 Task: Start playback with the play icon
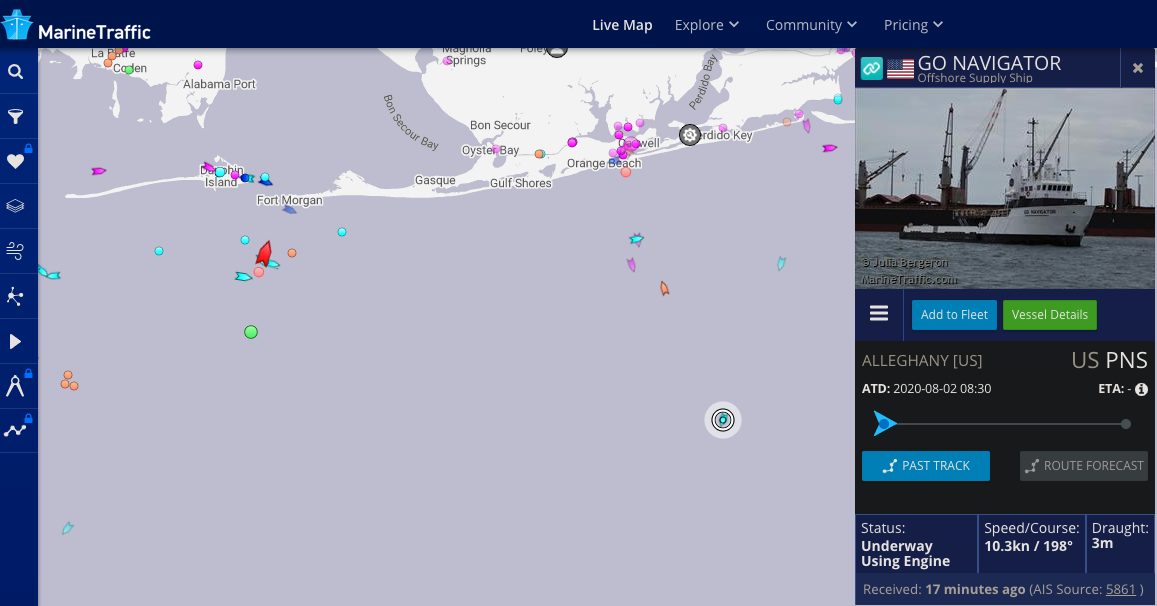click(x=15, y=342)
